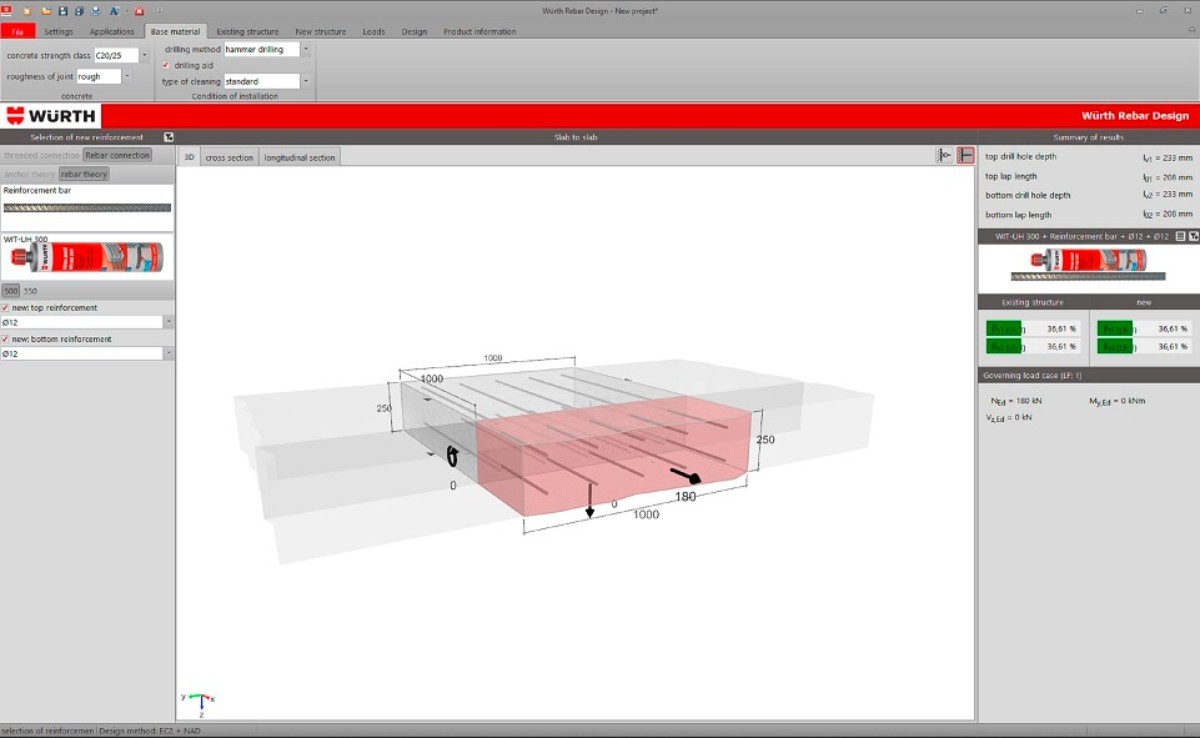Click the open folder icon
Screen dimensions: 1200x738
point(45,11)
